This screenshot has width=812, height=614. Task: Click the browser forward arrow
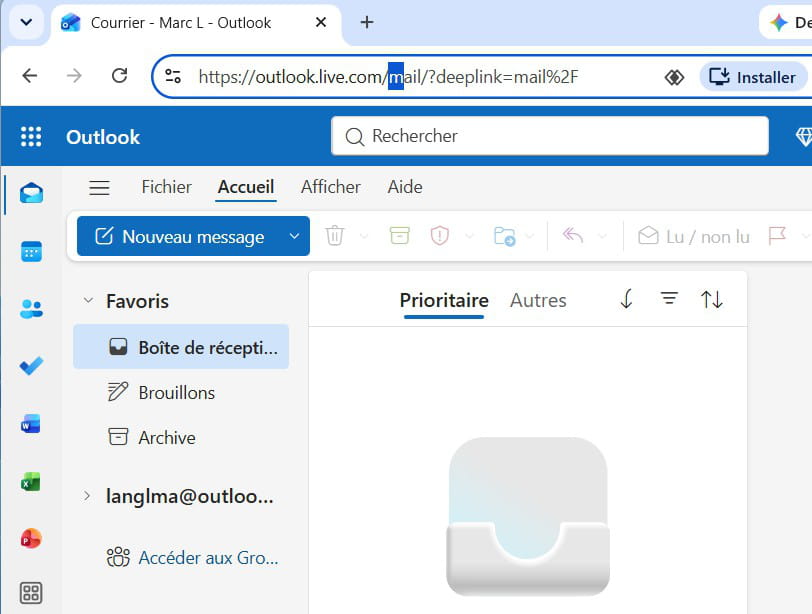[x=74, y=76]
